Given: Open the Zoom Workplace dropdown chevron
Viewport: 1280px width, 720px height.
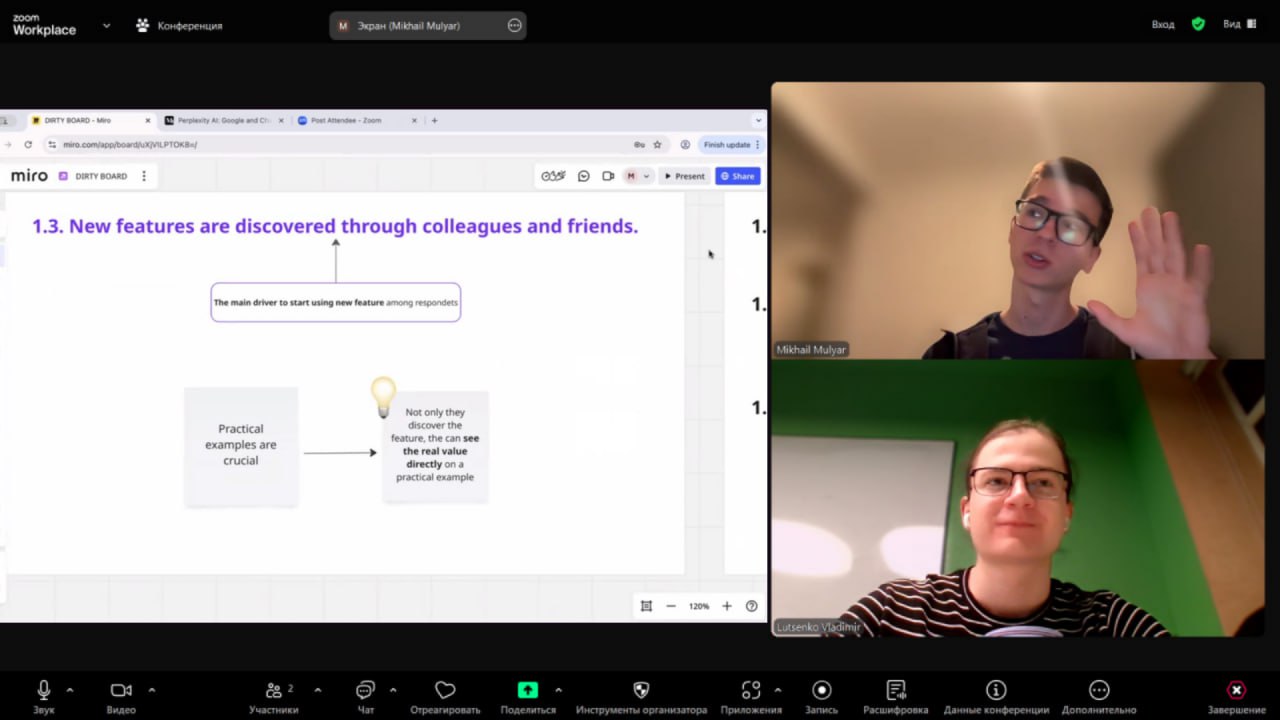Looking at the screenshot, I should [106, 26].
